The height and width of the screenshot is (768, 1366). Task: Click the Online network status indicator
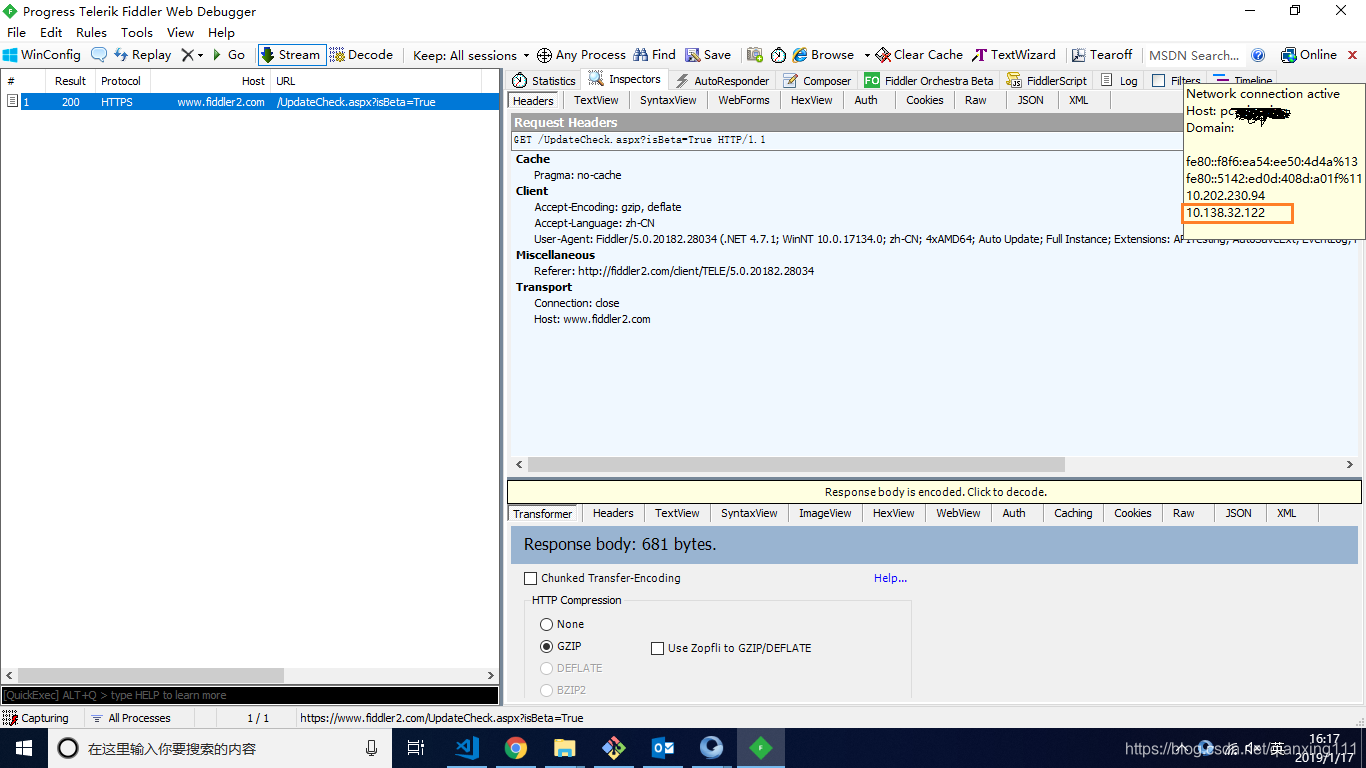pos(1308,55)
